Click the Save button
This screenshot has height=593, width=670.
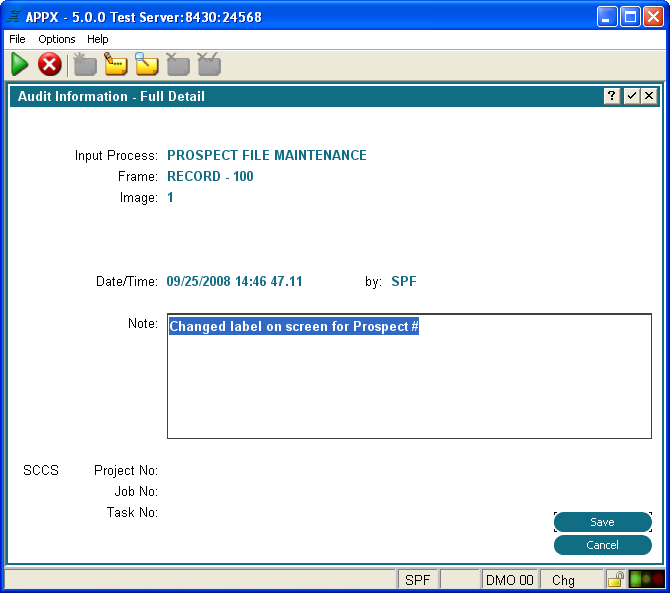pos(602,522)
